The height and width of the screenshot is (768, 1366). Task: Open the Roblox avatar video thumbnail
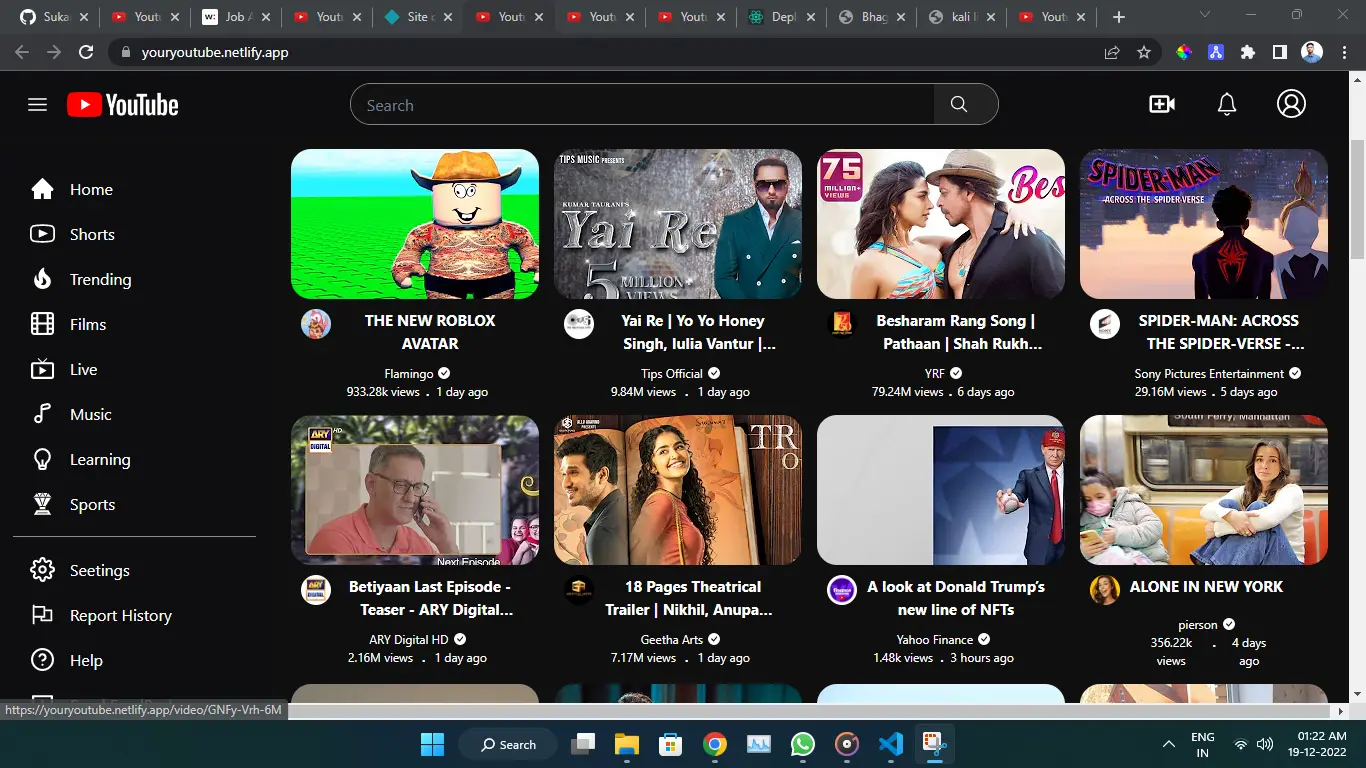(x=415, y=224)
